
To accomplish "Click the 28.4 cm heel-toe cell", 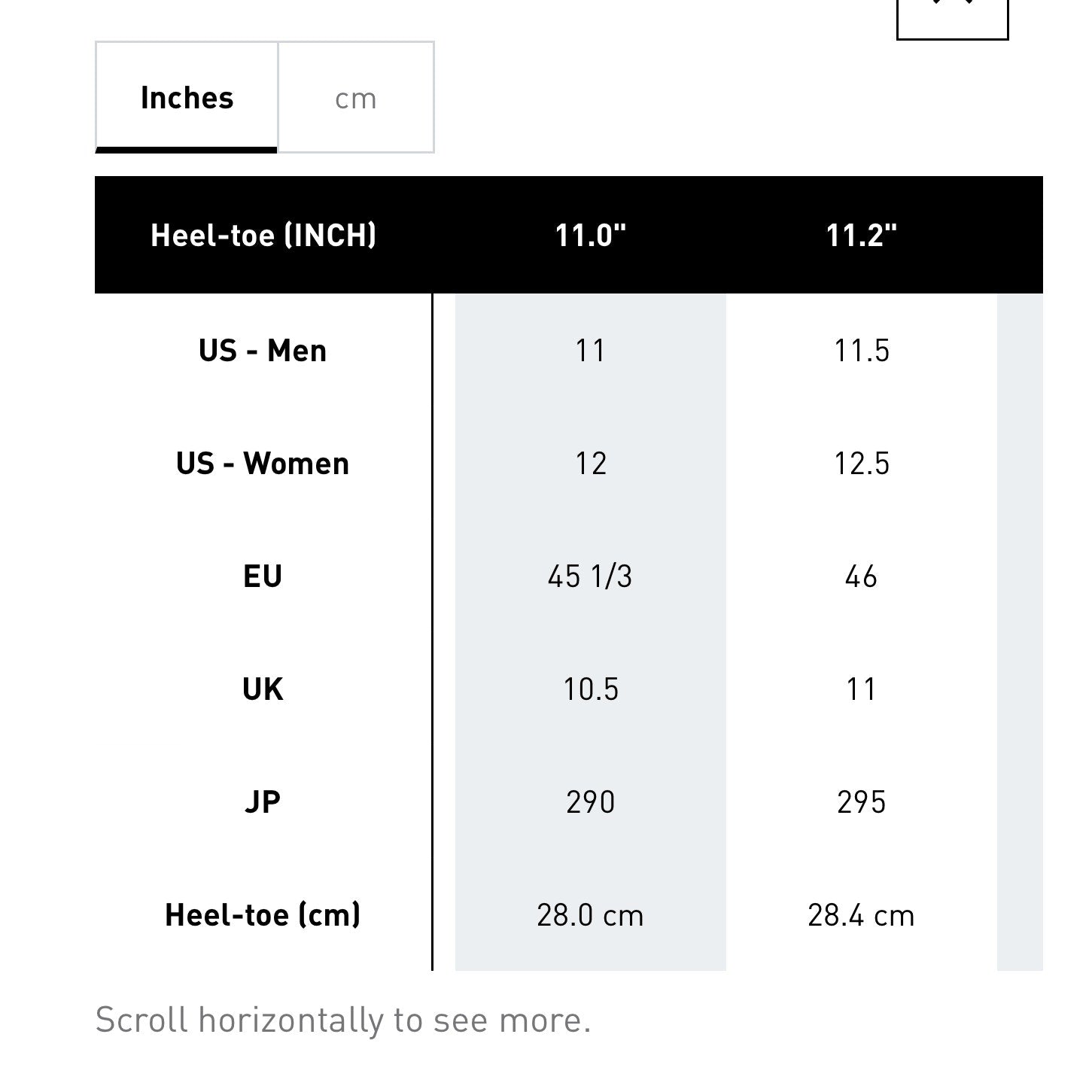I will [x=862, y=915].
